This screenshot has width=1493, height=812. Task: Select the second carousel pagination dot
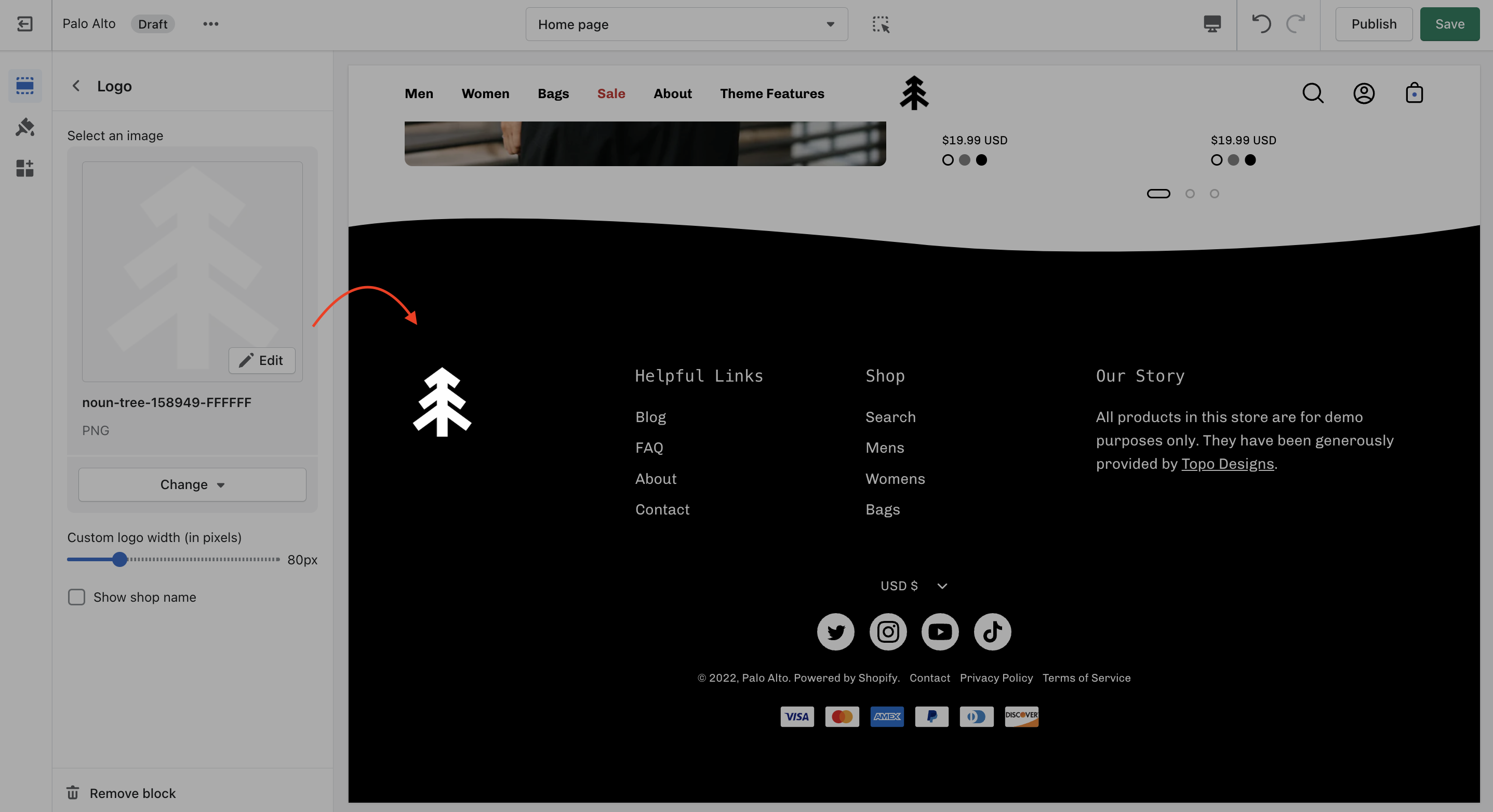[1190, 194]
